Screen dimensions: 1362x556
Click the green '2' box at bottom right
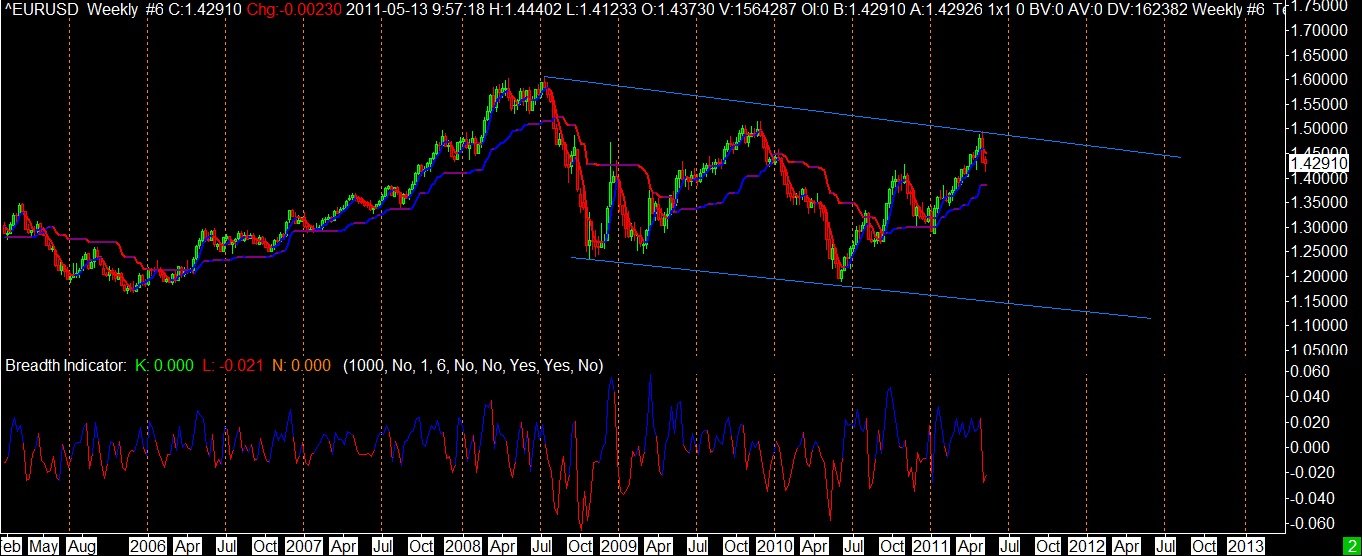1353,547
